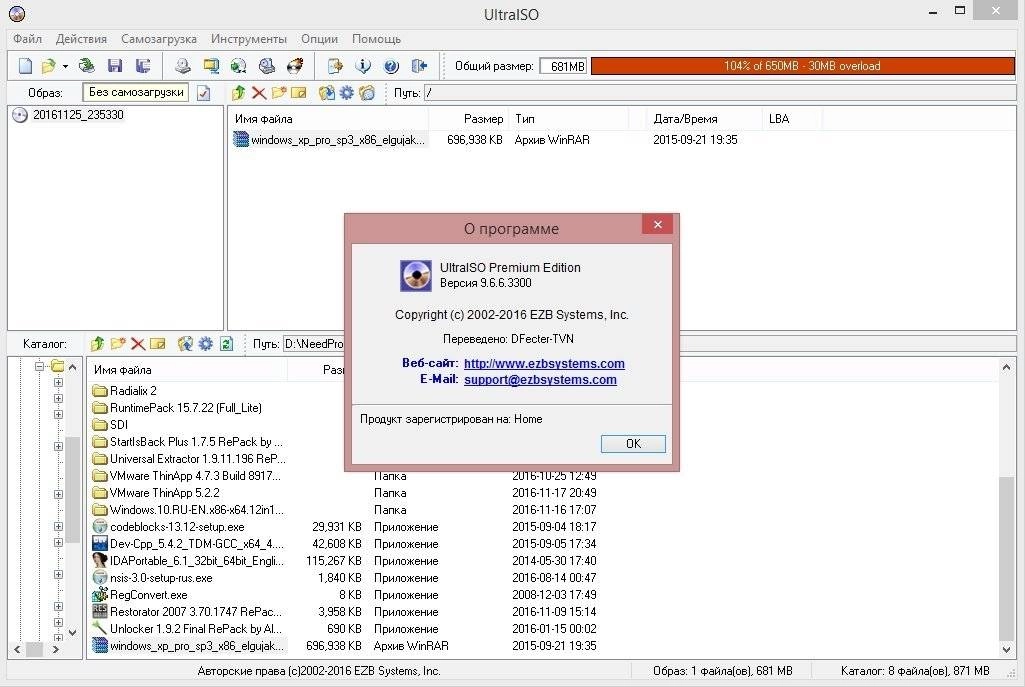This screenshot has height=687, width=1025.
Task: Click the Без самозагрузки boot status box
Action: [x=135, y=92]
